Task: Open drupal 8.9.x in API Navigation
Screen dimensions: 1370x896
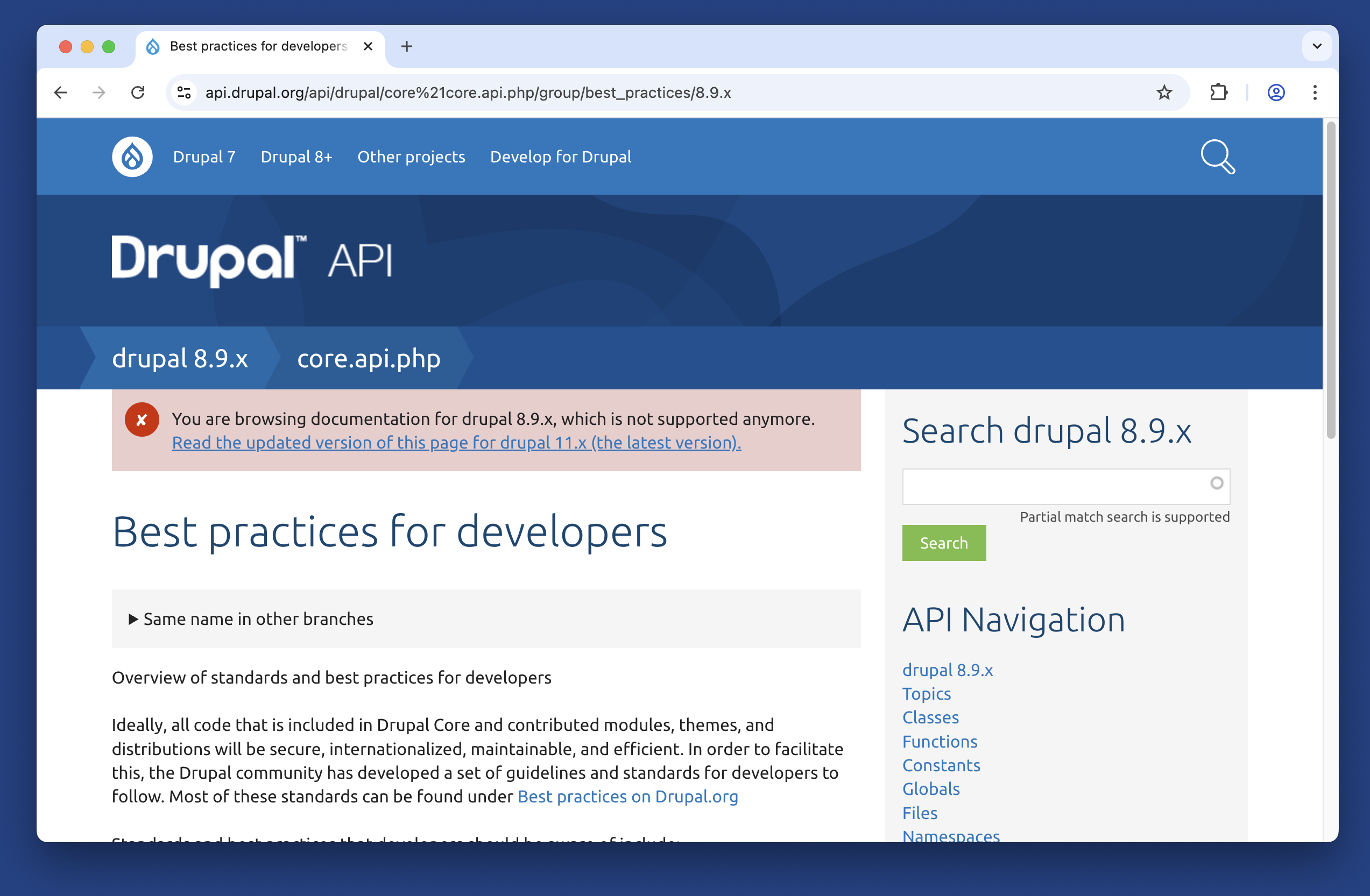Action: 947,670
